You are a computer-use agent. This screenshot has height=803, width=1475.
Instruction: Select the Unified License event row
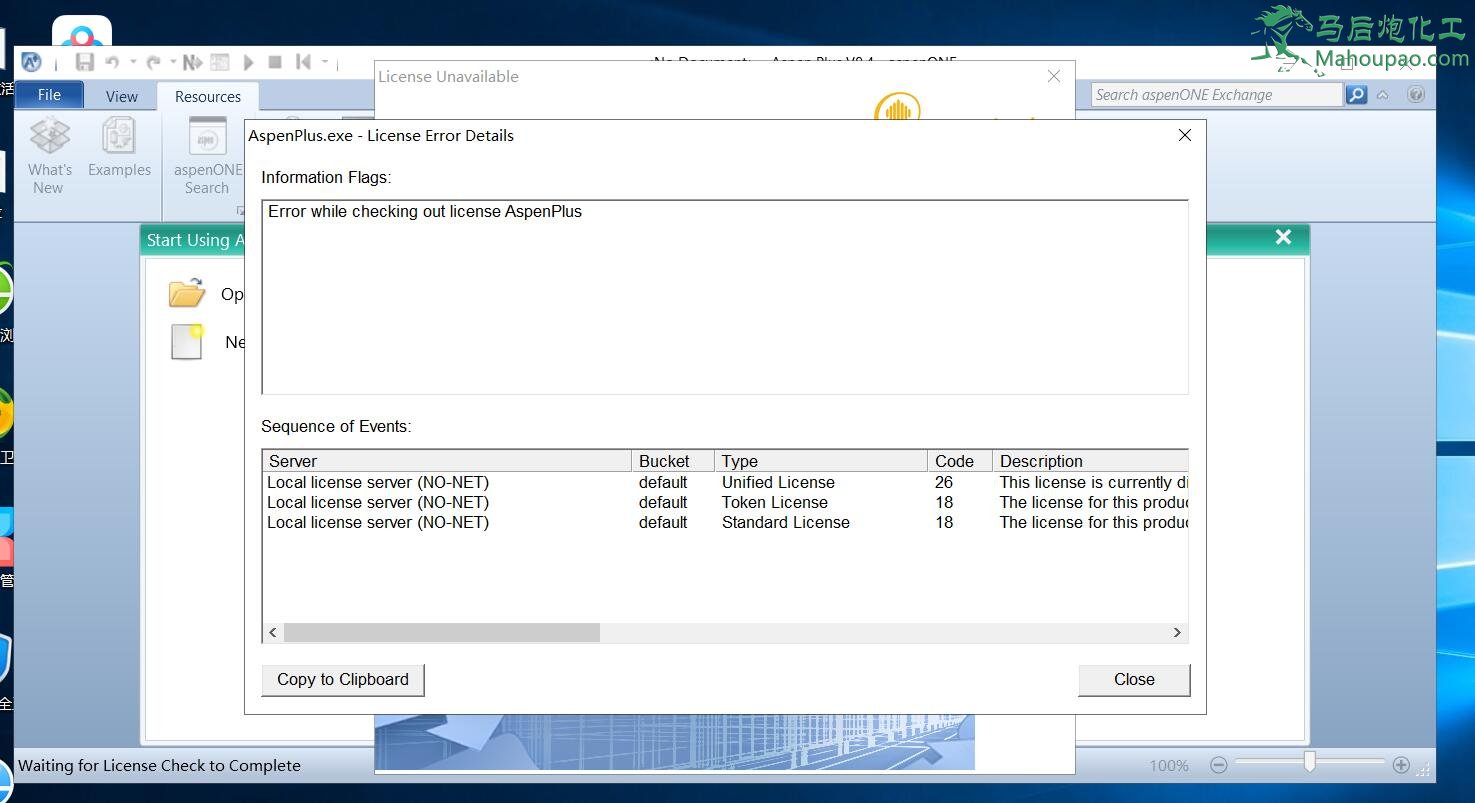tap(725, 482)
